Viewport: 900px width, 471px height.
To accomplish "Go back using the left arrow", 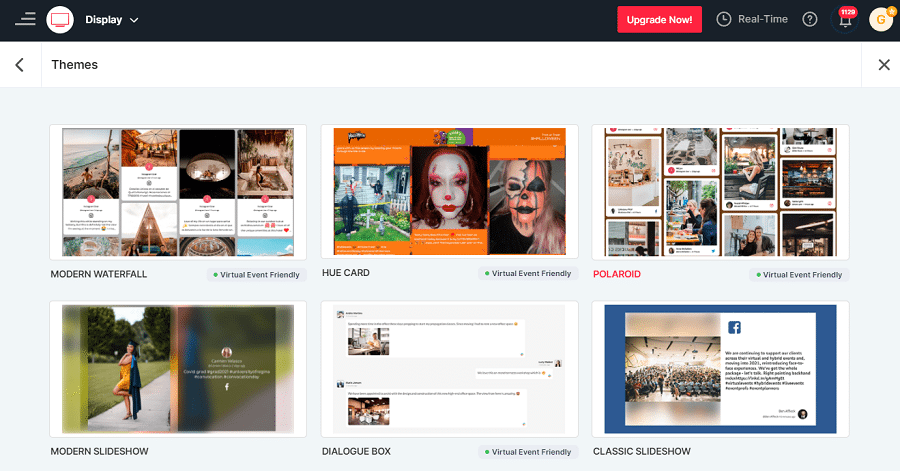I will pyautogui.click(x=19, y=65).
